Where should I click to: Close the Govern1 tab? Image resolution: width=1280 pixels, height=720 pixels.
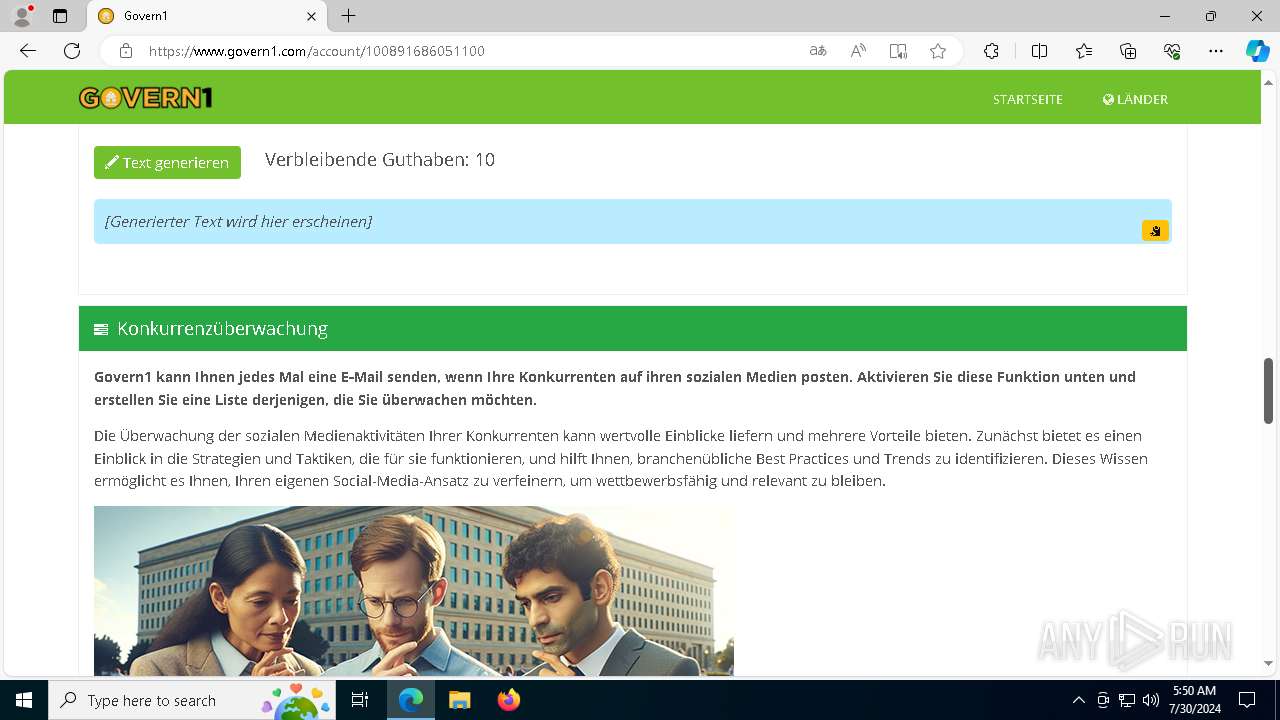[311, 16]
